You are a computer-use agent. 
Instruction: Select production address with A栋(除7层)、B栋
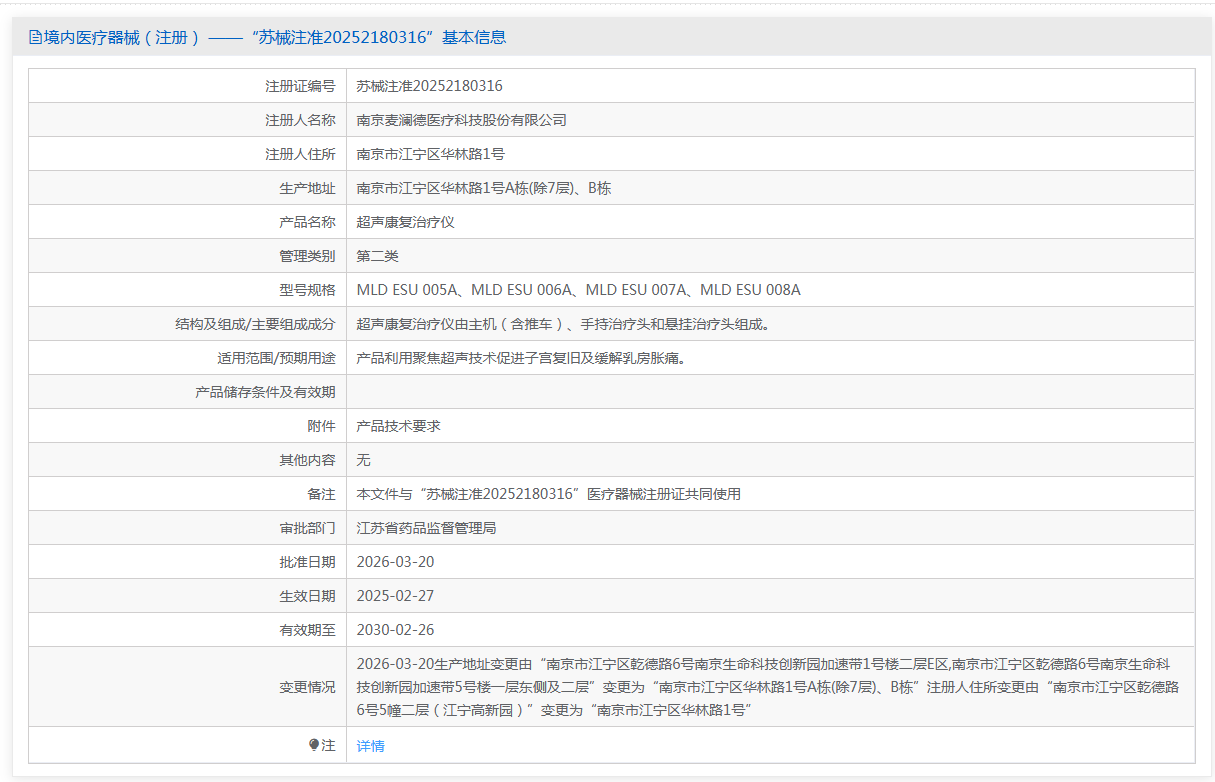point(484,188)
